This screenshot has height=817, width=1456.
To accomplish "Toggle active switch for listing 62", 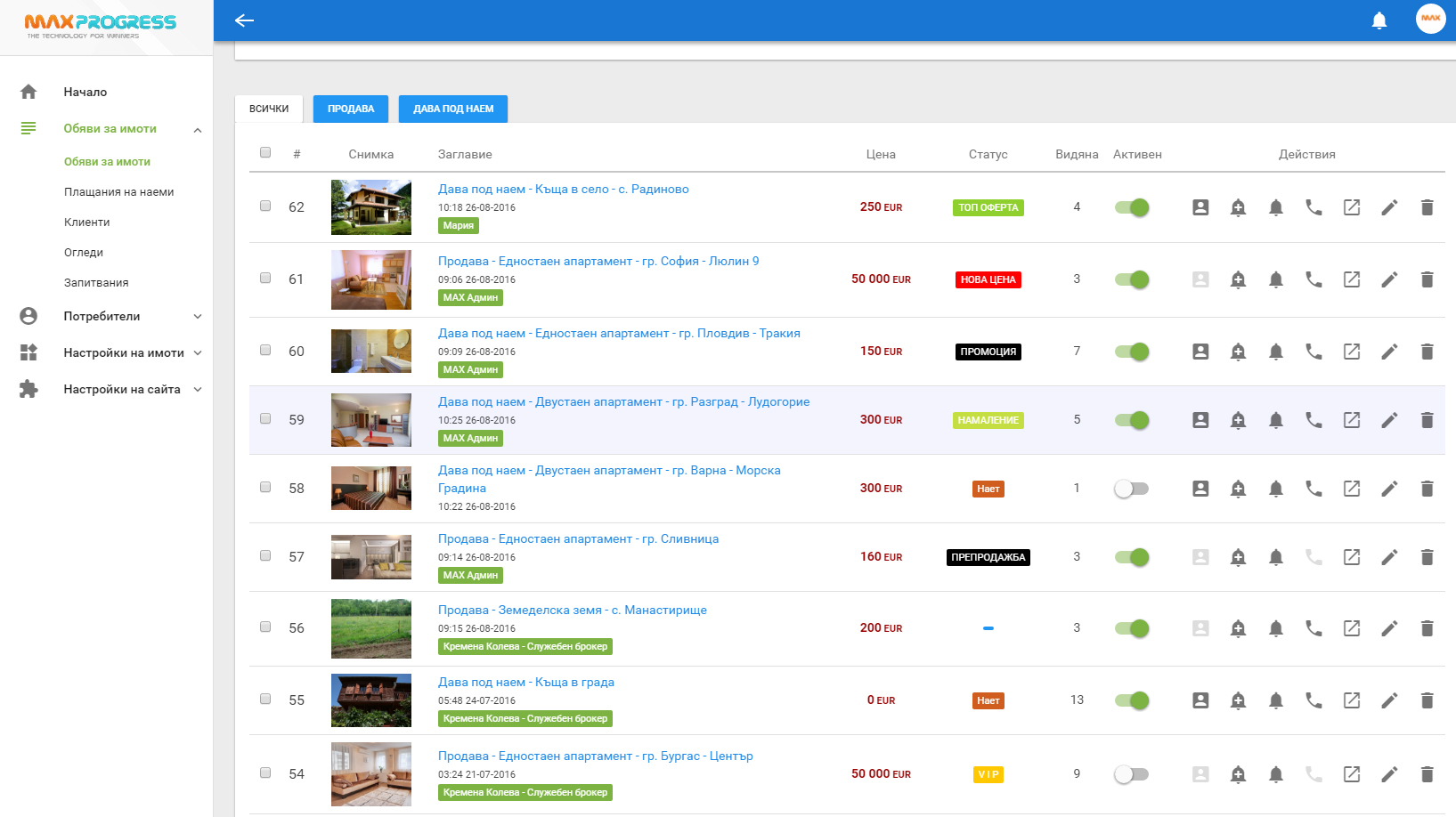I will click(x=1132, y=207).
